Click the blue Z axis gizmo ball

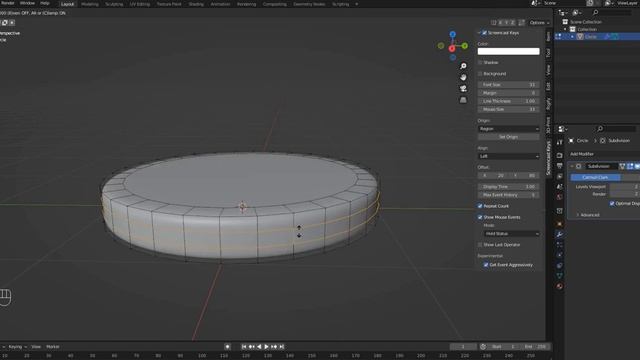pos(453,34)
